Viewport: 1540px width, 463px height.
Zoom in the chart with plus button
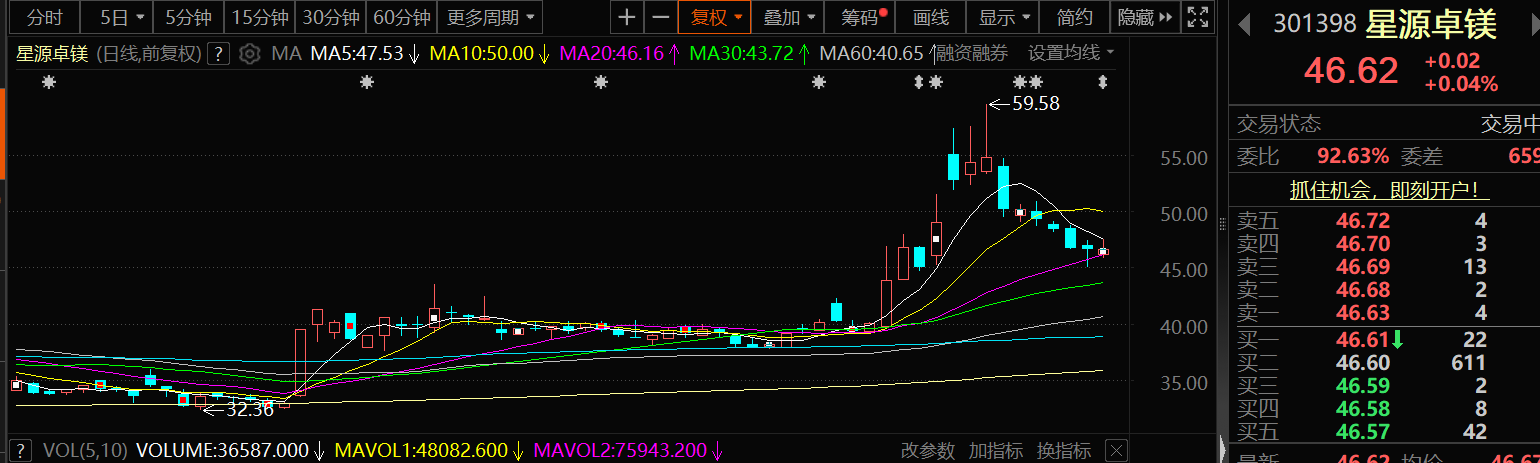626,17
